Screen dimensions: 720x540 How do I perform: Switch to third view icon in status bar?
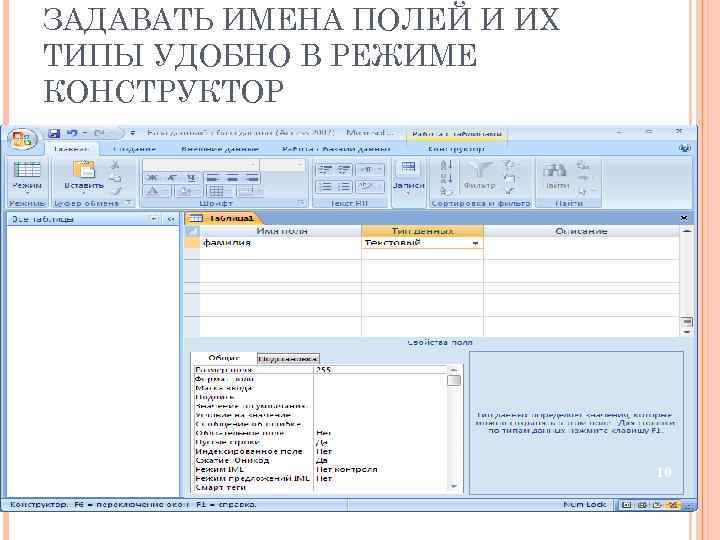(x=657, y=505)
